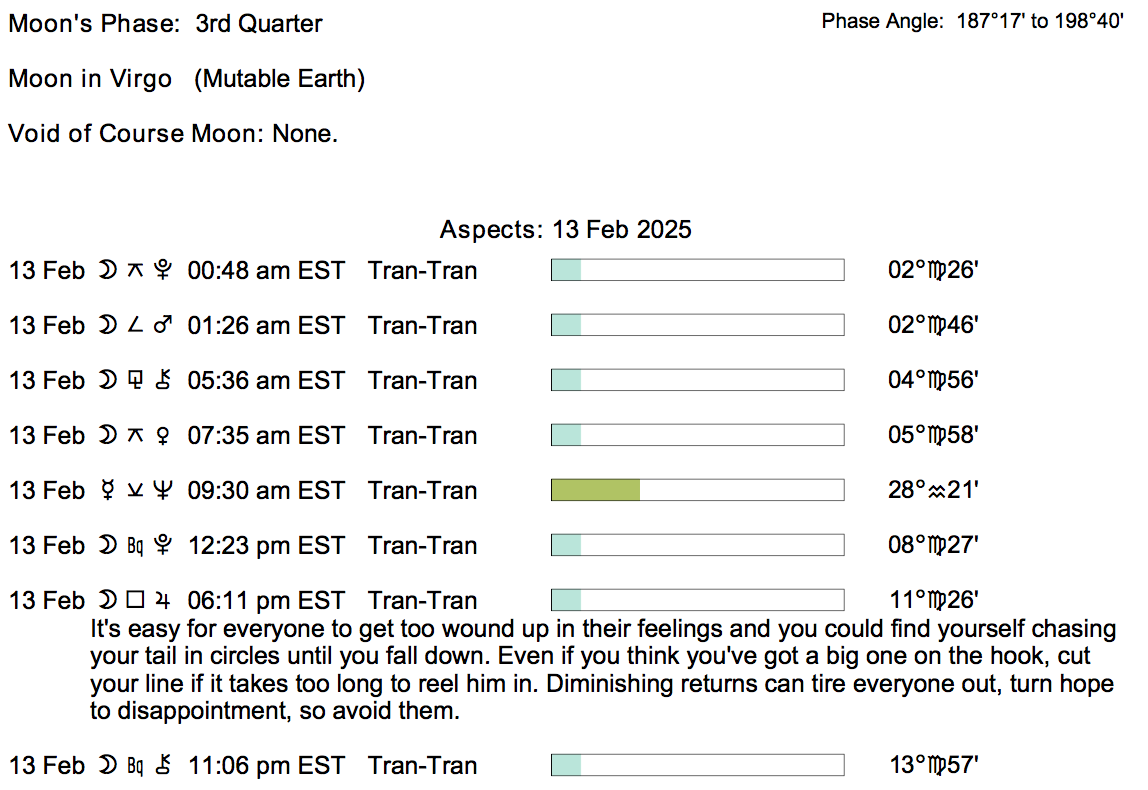Click the olive green Mercury-Neptune strength bar
The width and height of the screenshot is (1148, 790).
[596, 490]
